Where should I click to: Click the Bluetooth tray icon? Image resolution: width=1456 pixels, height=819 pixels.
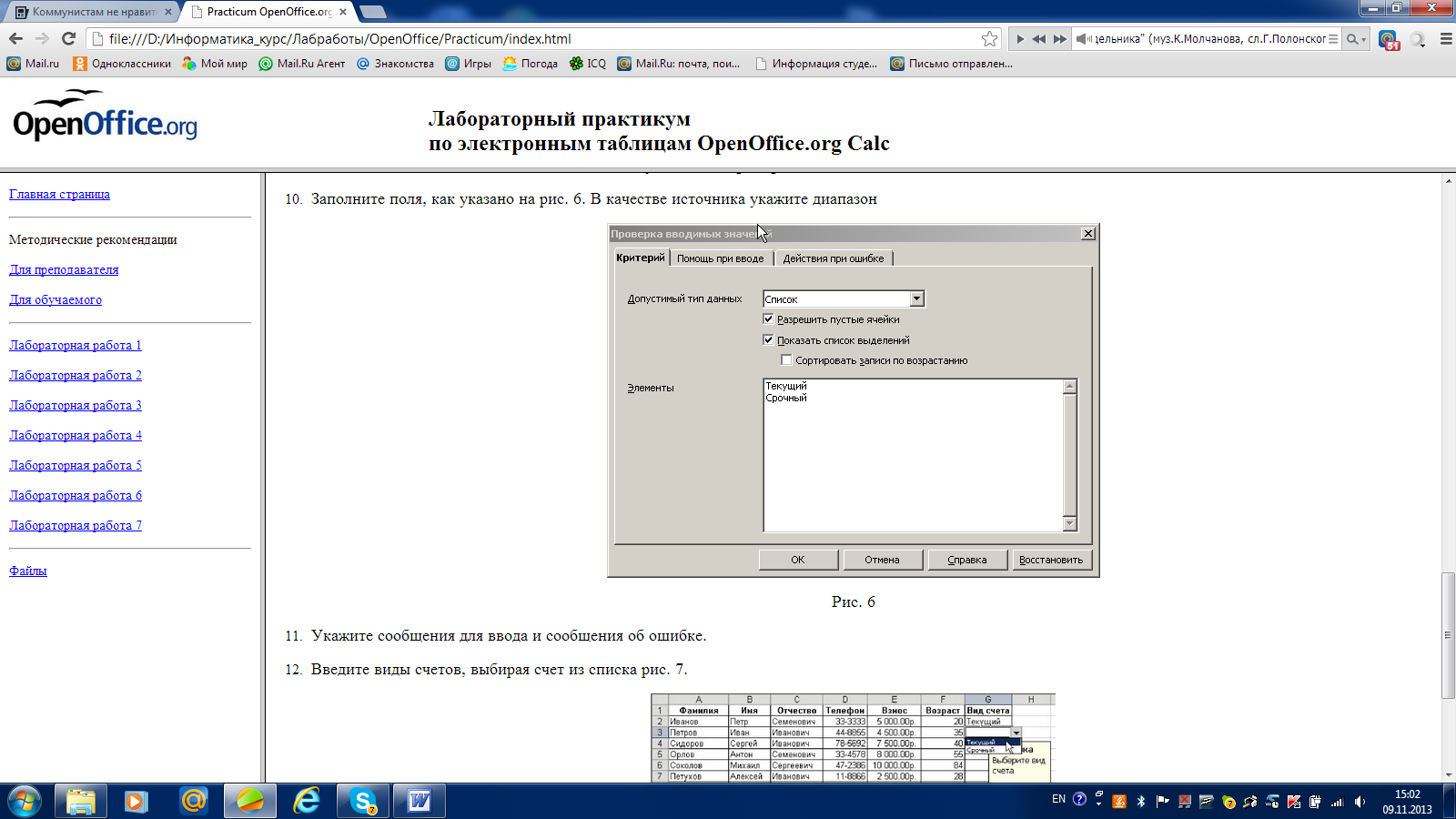pos(1141,802)
